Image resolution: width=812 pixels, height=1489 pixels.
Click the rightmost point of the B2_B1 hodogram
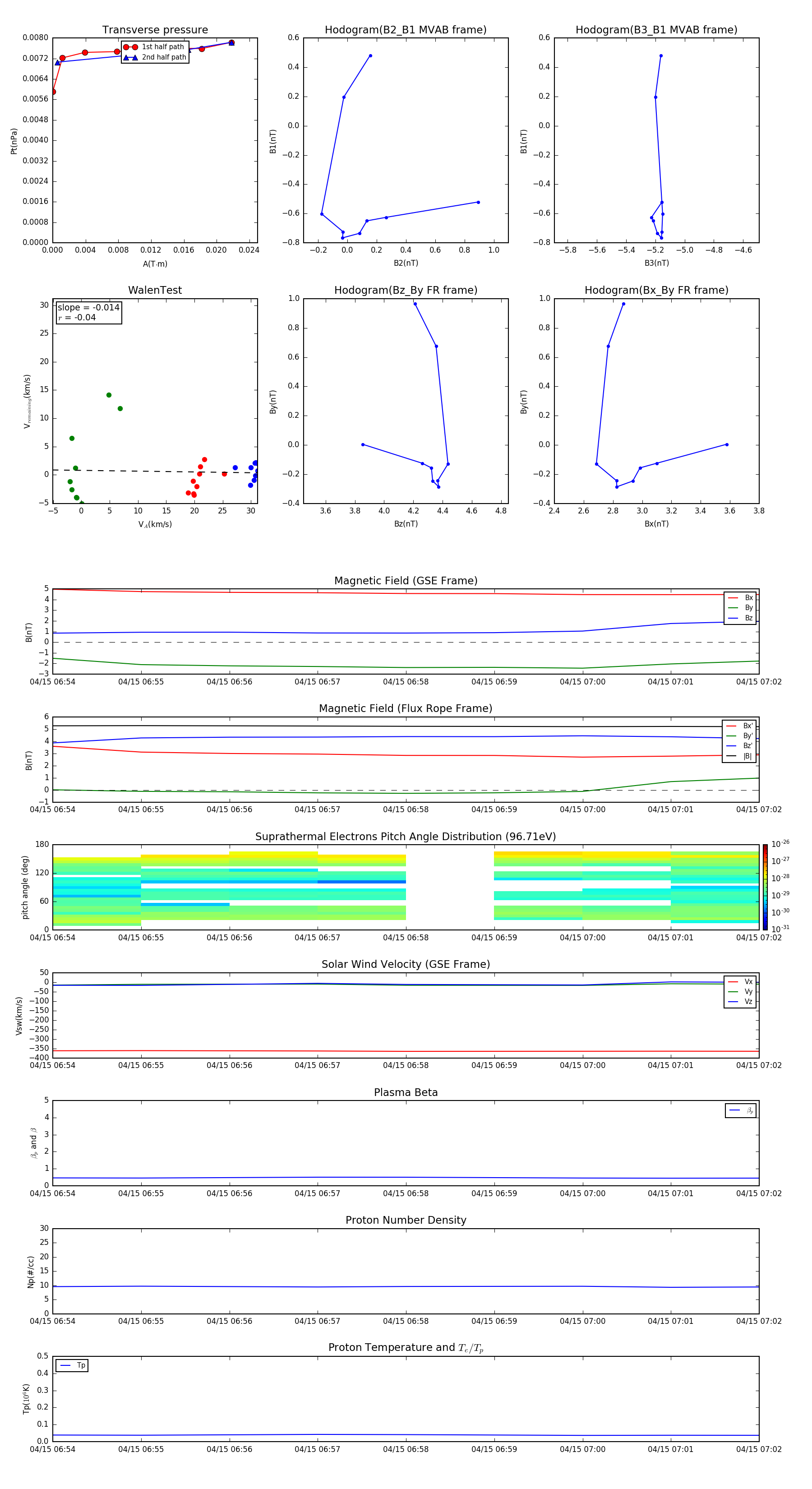[x=478, y=202]
